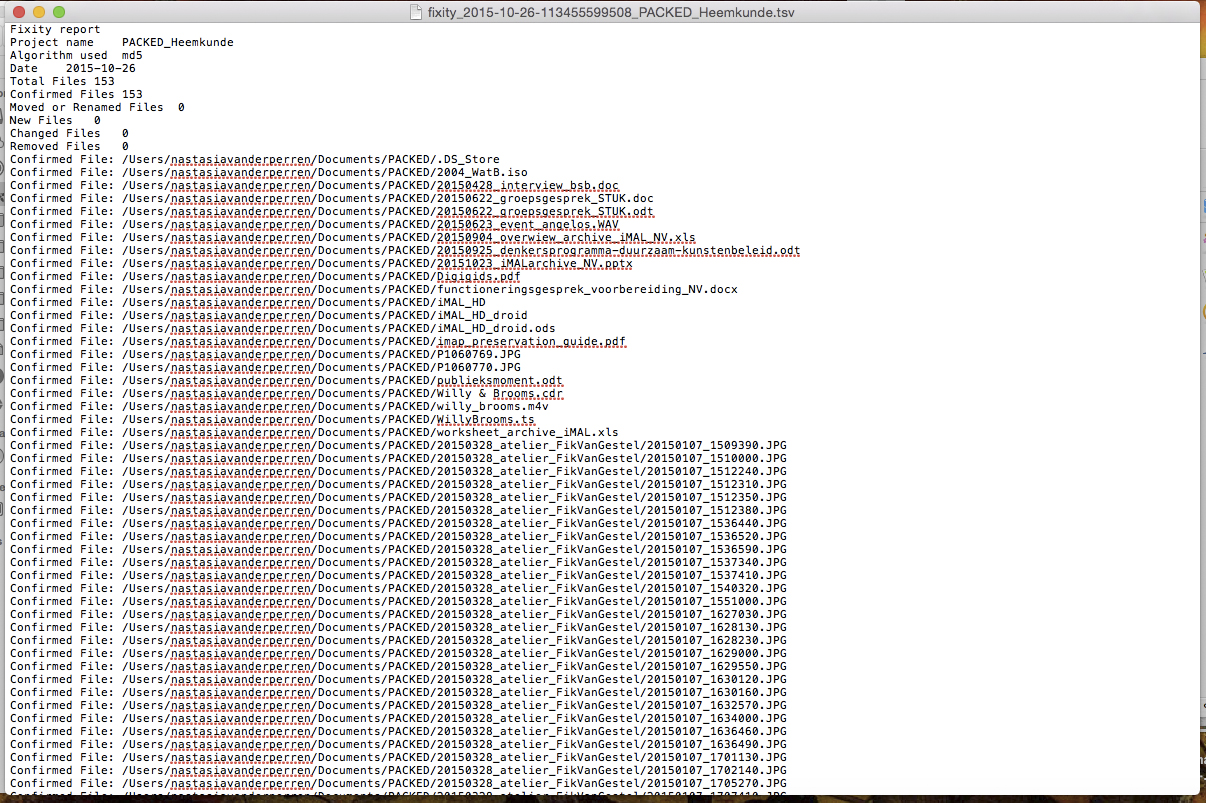Screen dimensions: 1206x803
Task: Click the date value 2015-10-26
Action: pyautogui.click(x=100, y=69)
